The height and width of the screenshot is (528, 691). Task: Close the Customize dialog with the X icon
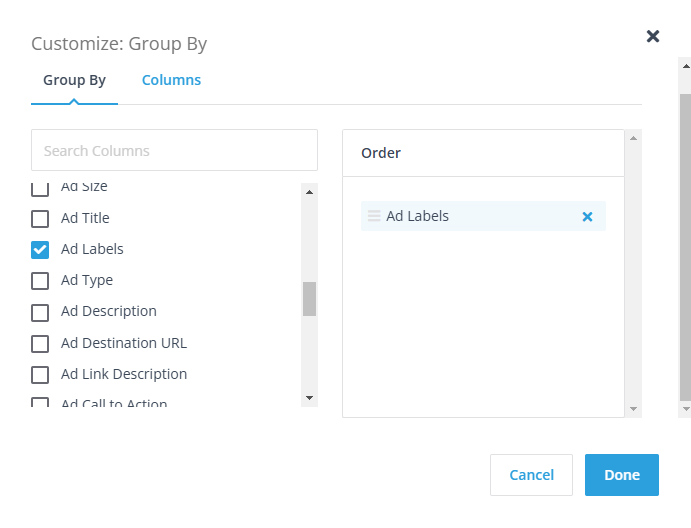[x=653, y=36]
